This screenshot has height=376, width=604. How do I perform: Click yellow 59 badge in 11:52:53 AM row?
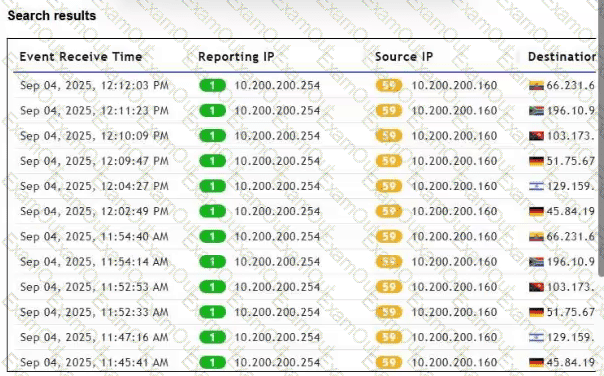click(389, 287)
